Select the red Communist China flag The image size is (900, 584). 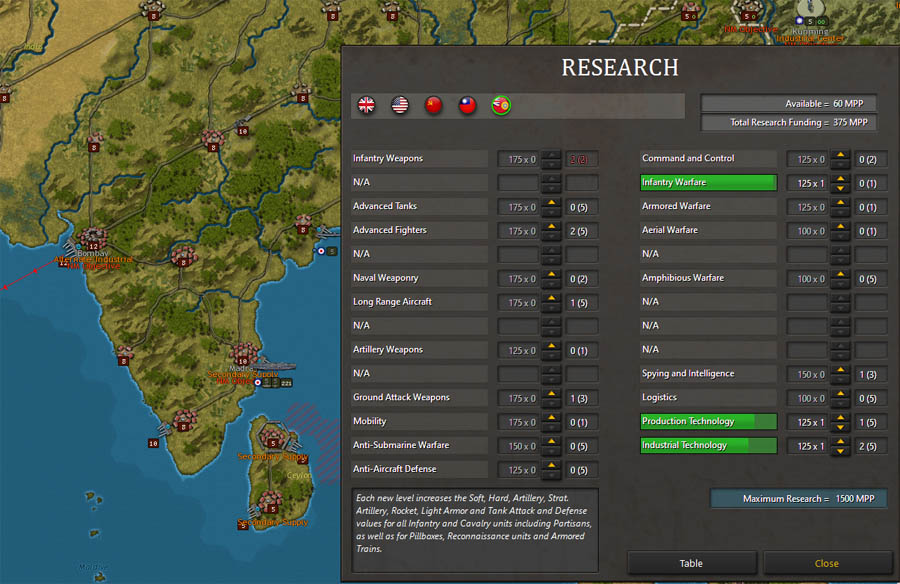[433, 105]
